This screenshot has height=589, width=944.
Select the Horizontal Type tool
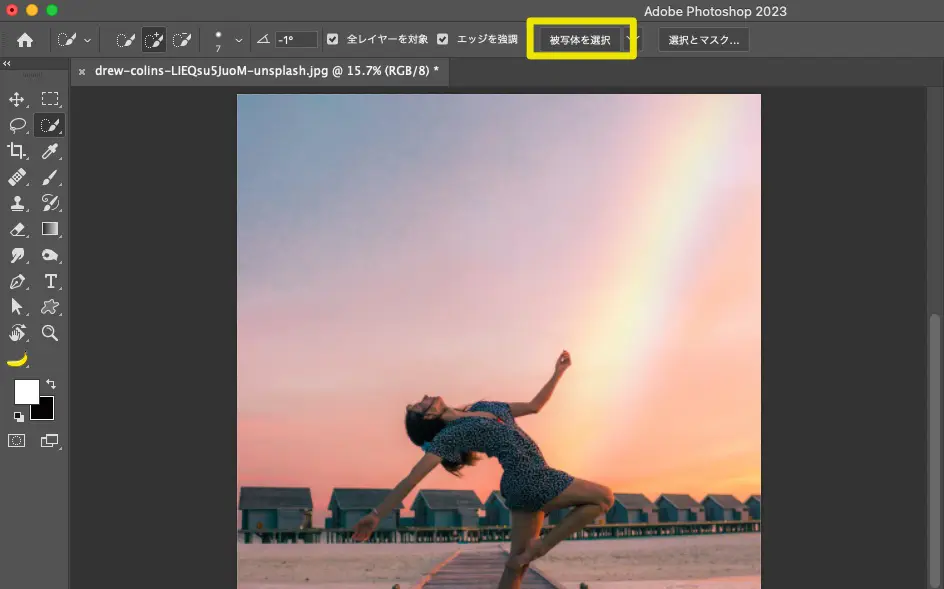coord(50,281)
